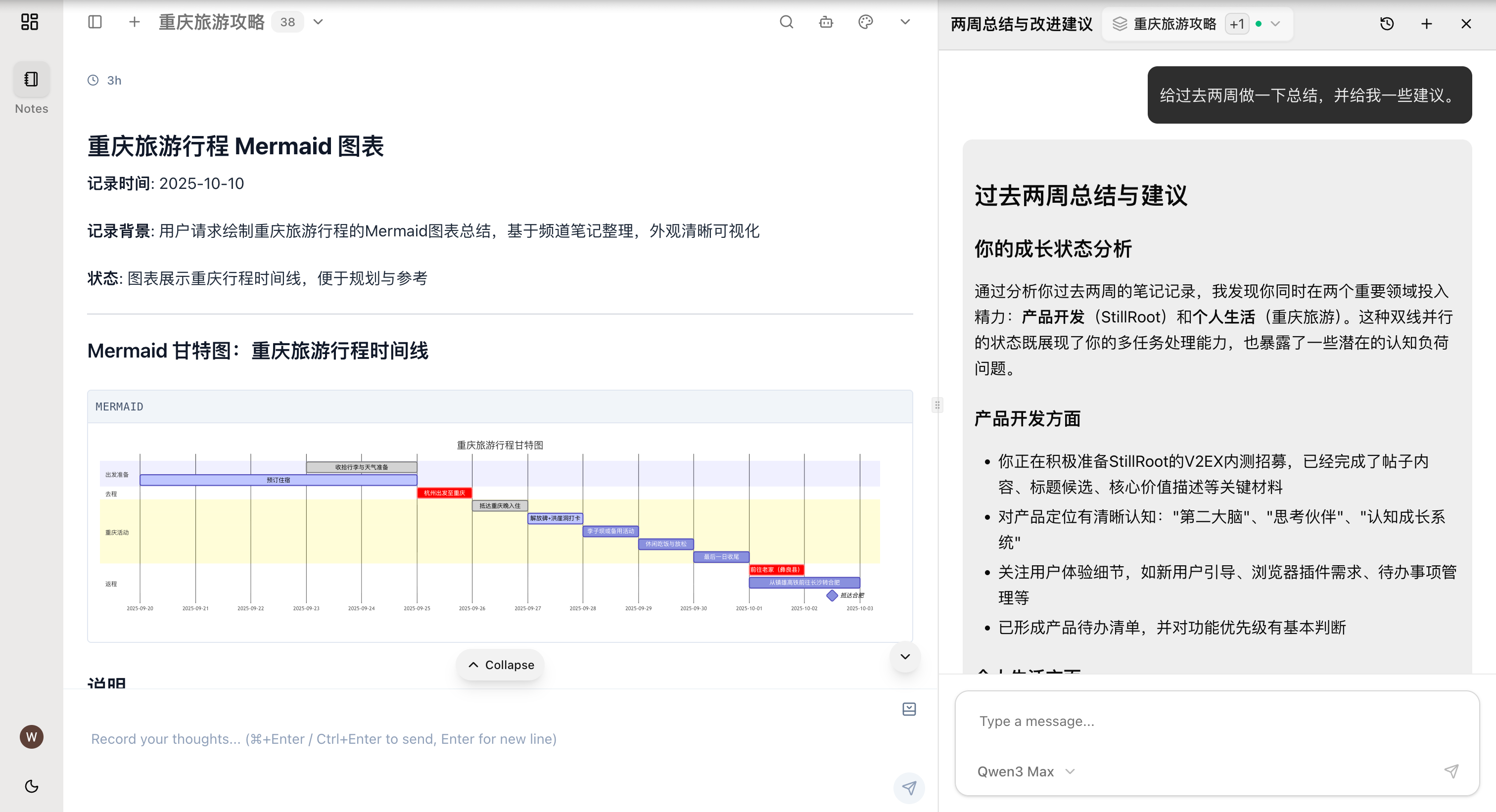Click the scroll-to-bottom arrow button
Screen dimensions: 1496x812
coord(905,656)
